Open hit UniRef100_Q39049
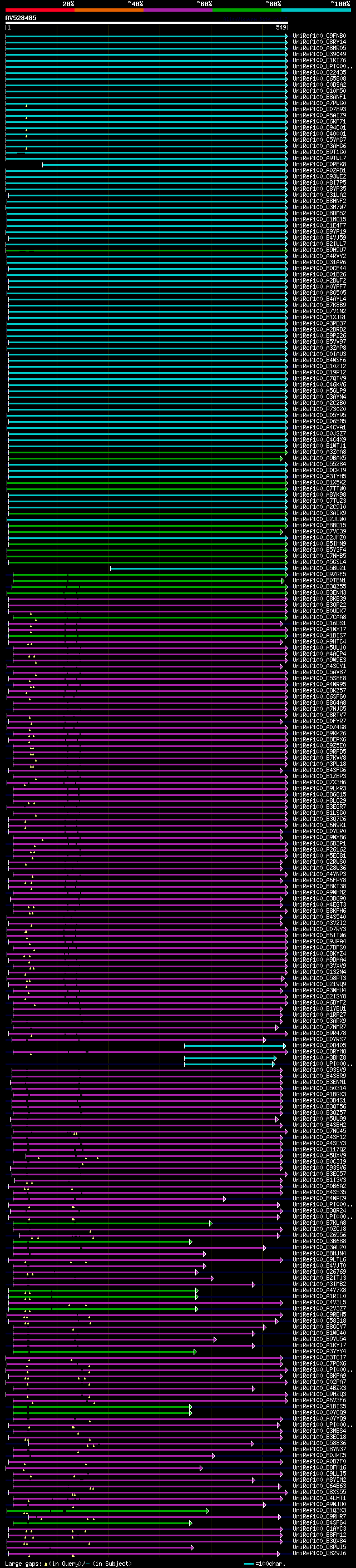The height and width of the screenshot is (1568, 356). [319, 54]
